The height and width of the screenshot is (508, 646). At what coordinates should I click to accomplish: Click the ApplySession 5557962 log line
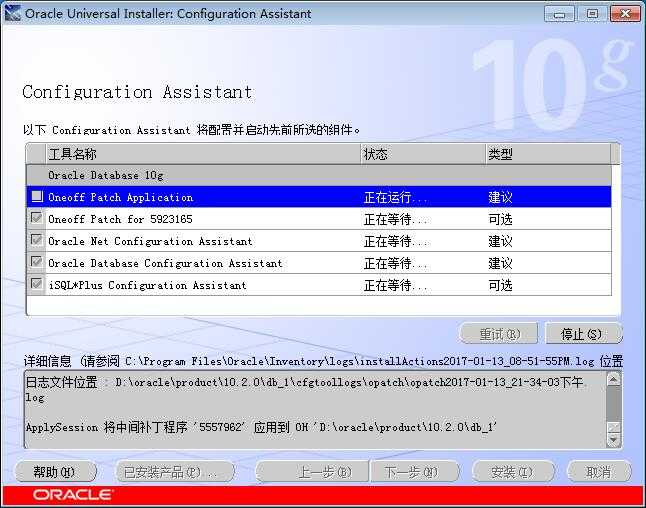(261, 427)
